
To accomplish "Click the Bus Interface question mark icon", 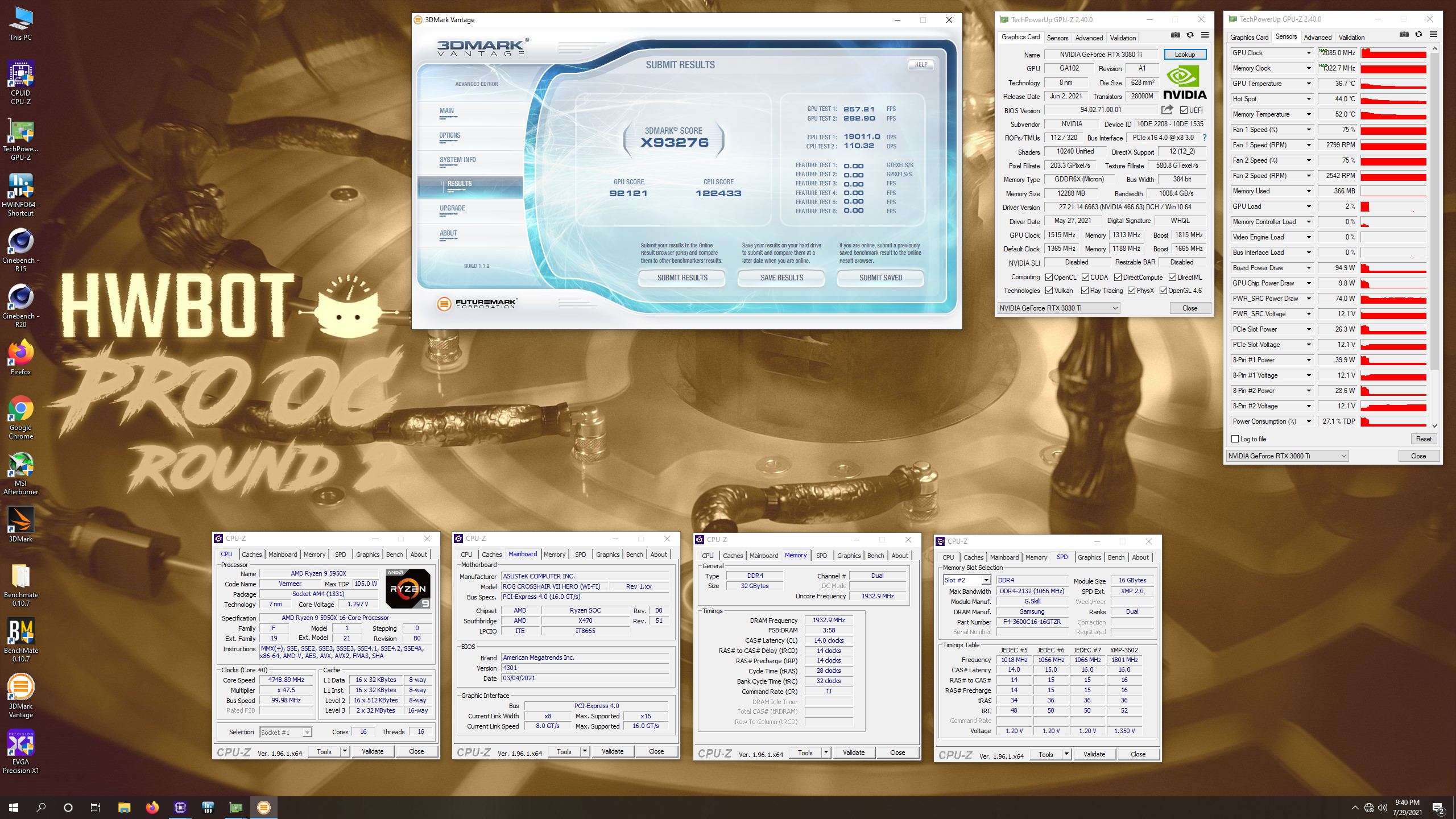I will [1205, 138].
